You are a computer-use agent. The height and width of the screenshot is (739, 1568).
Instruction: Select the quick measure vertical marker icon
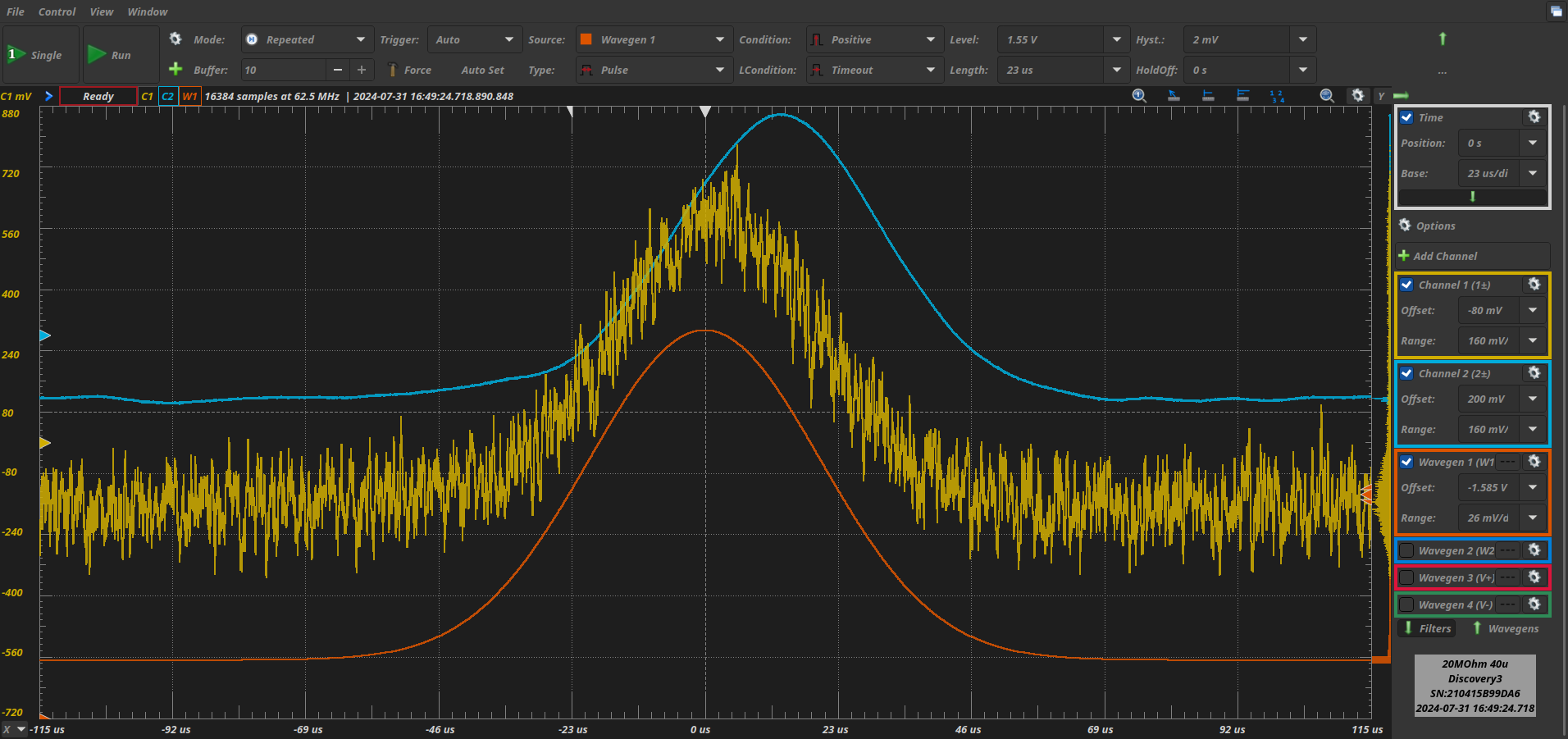(x=1208, y=96)
